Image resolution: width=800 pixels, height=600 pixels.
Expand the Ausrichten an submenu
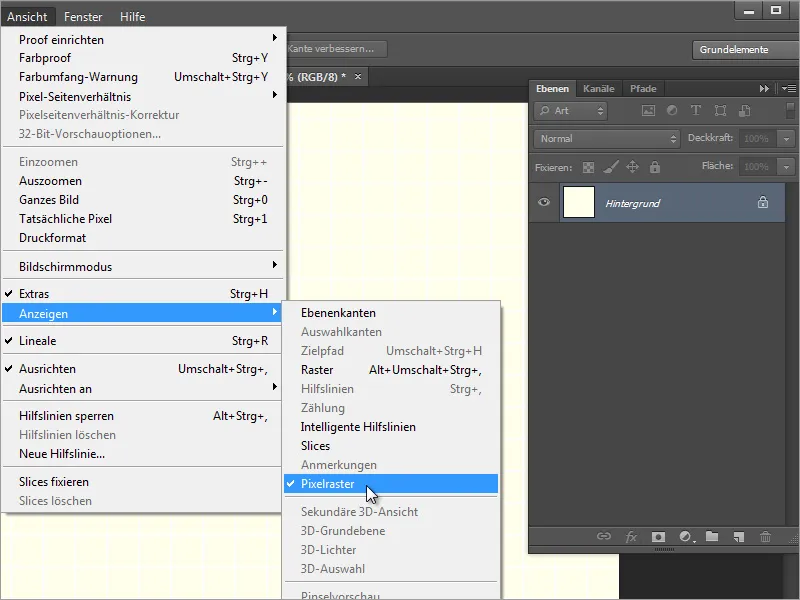[x=143, y=389]
